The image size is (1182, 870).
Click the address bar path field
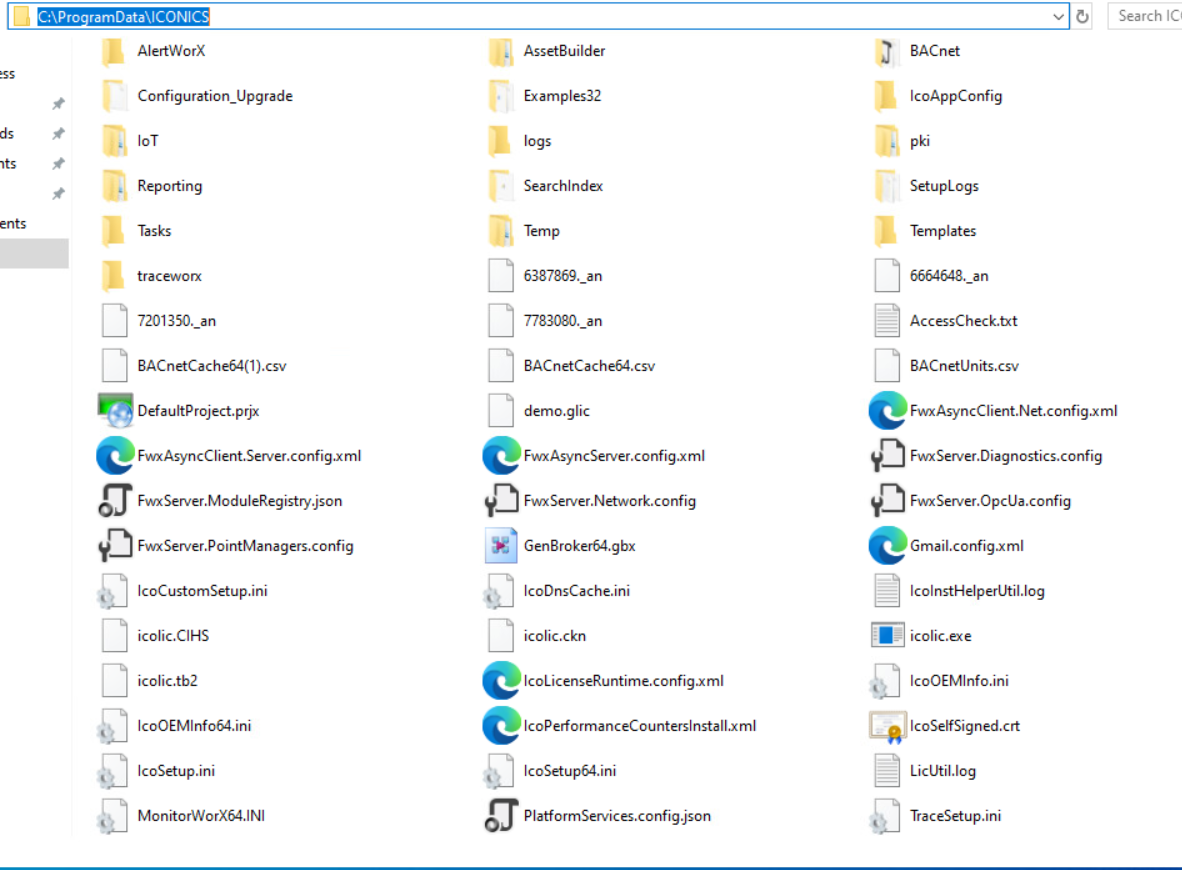pos(539,17)
